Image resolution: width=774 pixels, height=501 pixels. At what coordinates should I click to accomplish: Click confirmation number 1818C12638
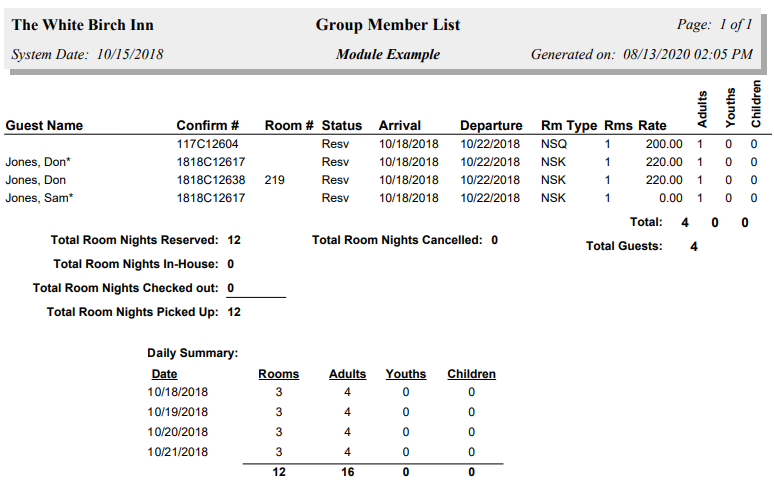(x=211, y=180)
